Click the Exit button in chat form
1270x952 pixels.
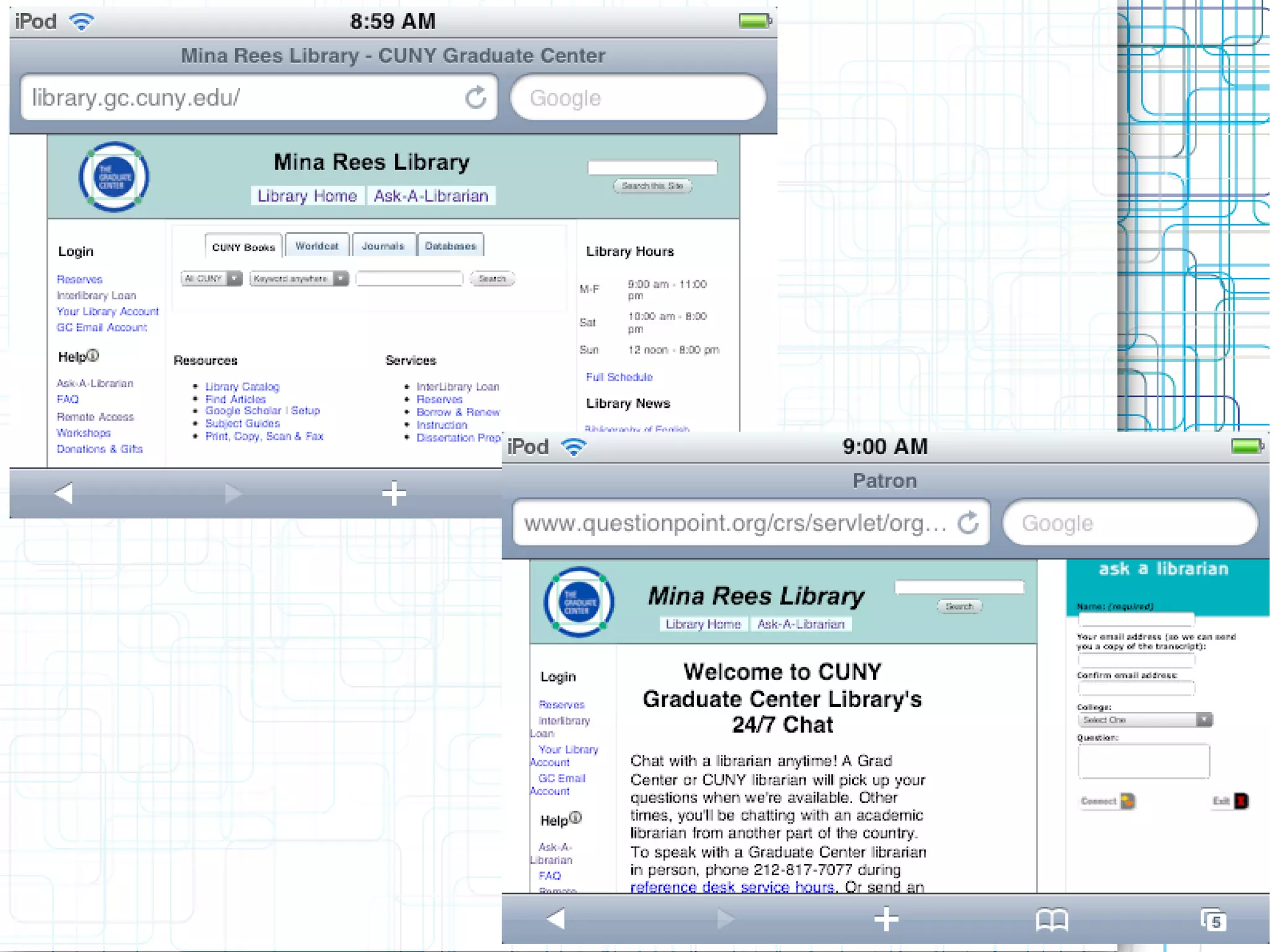(x=1230, y=801)
